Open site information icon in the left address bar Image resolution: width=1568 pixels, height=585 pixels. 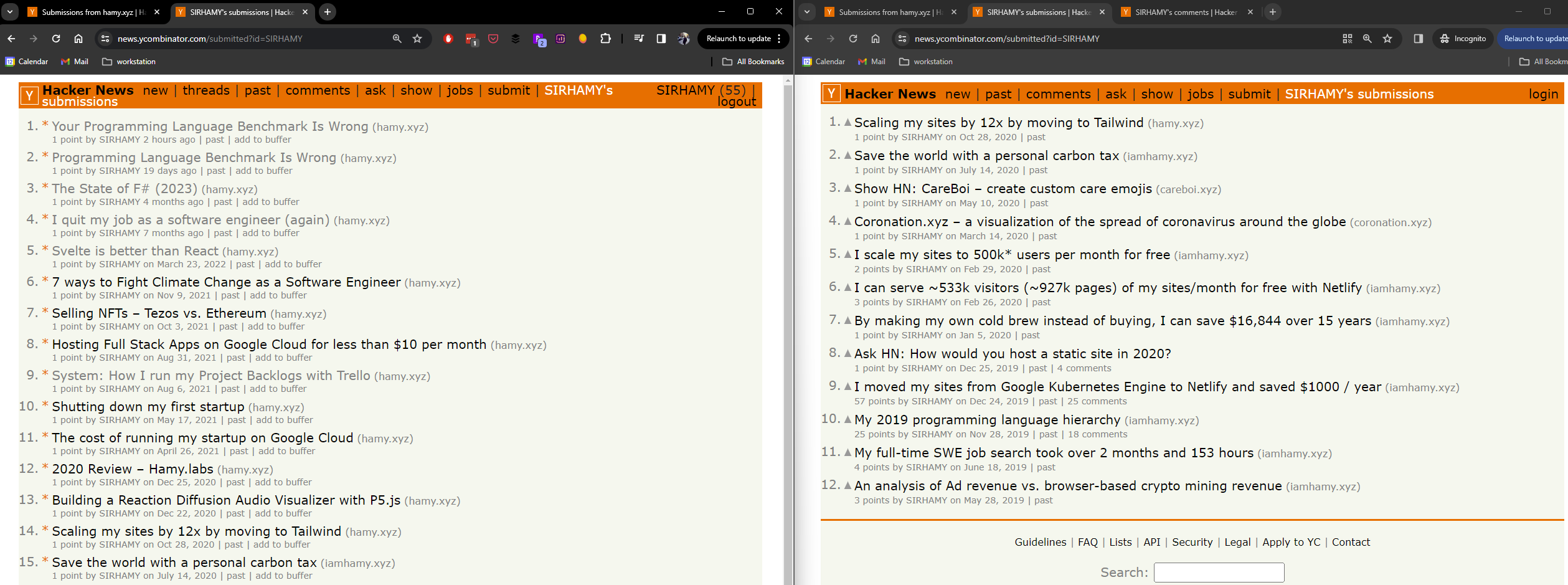(105, 39)
